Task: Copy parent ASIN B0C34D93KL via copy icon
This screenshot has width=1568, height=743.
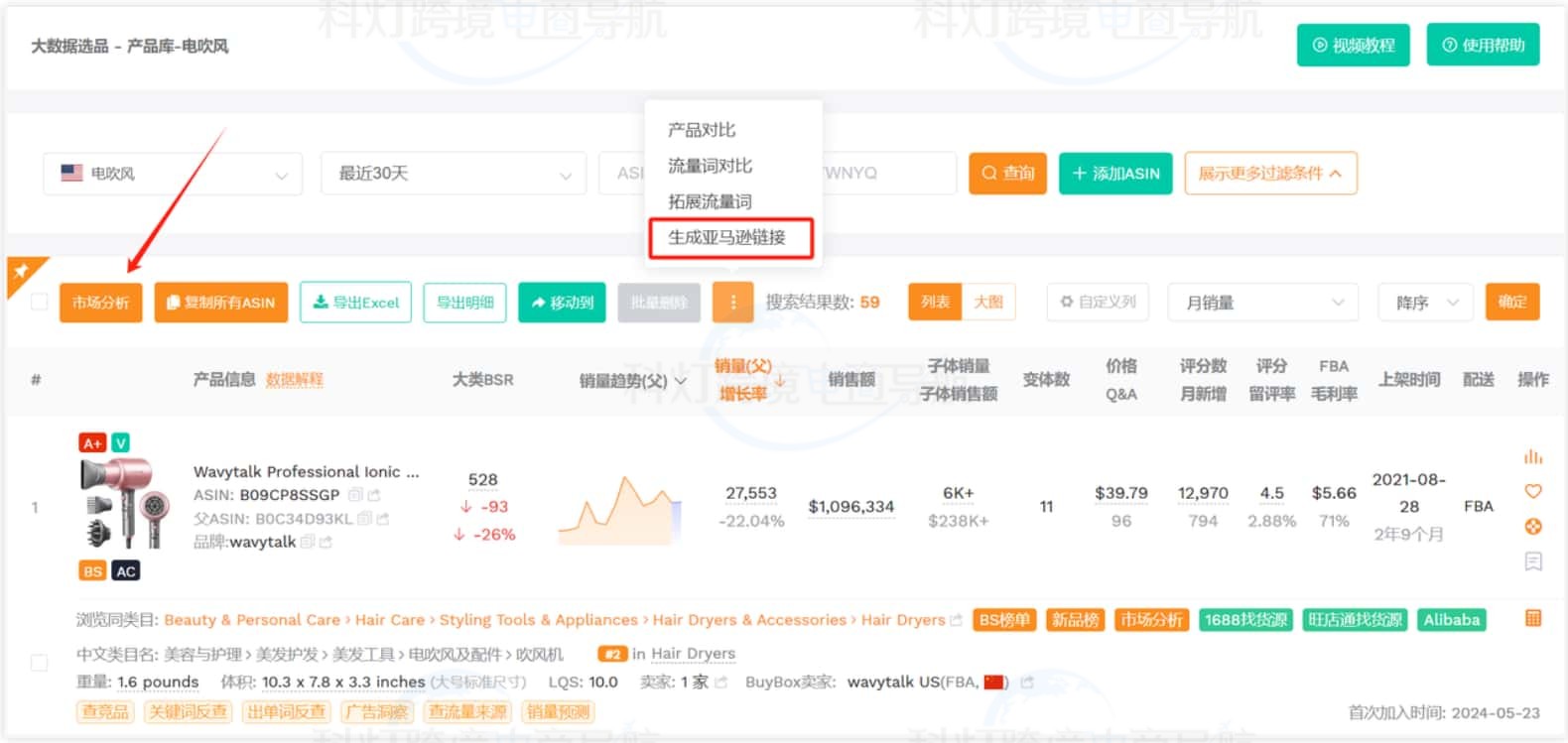Action: [364, 518]
